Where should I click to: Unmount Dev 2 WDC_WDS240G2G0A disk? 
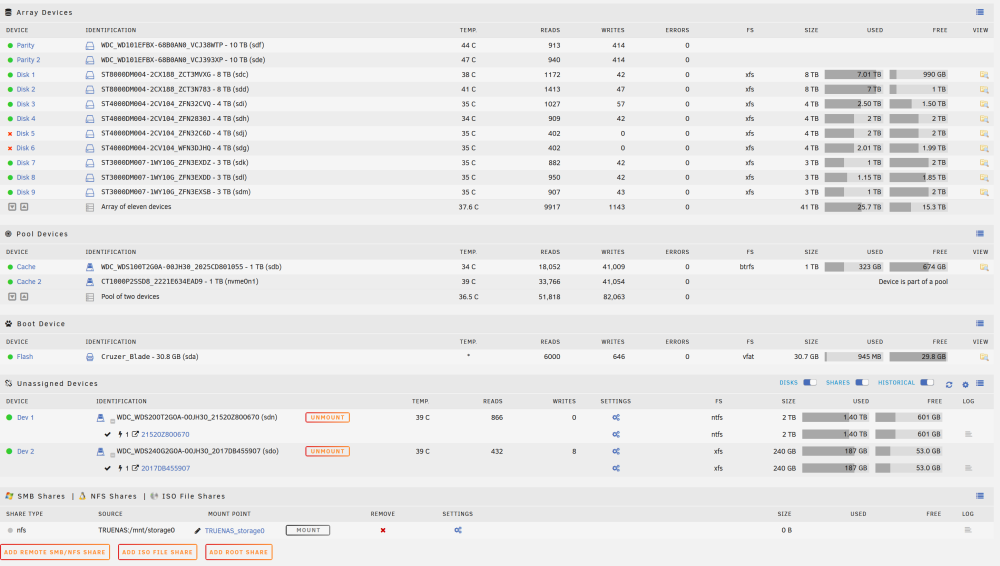tap(327, 451)
